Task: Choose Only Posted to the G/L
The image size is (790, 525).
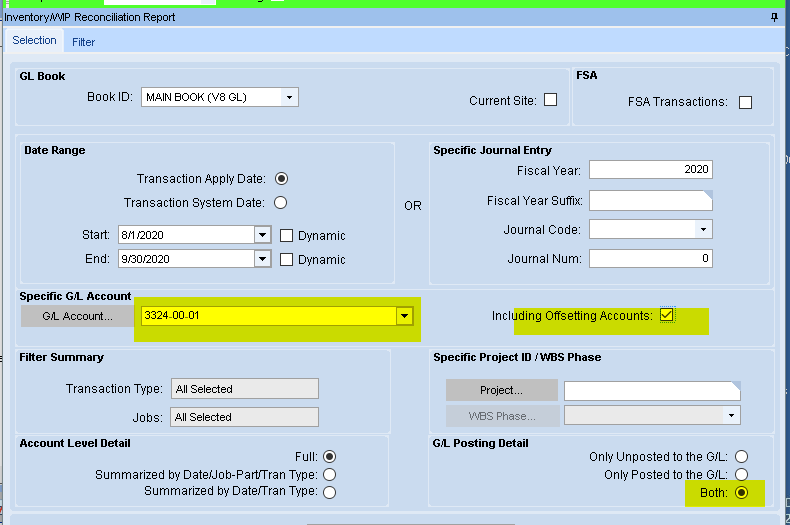Action: tap(741, 475)
